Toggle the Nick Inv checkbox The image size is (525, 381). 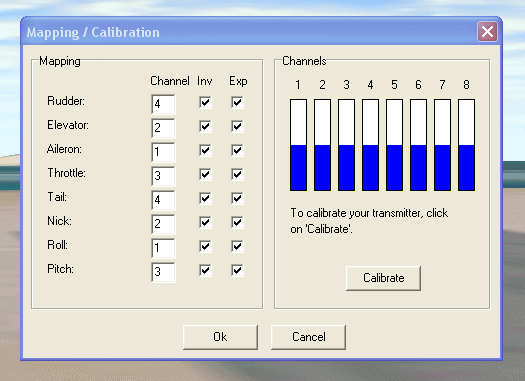coord(205,222)
